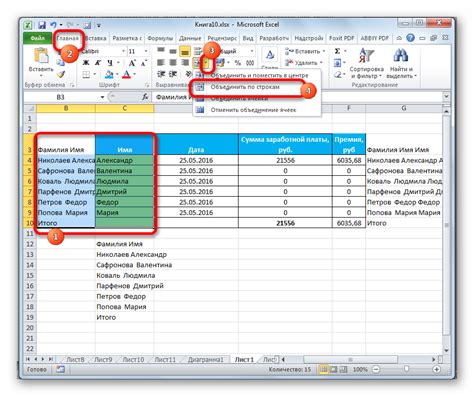Switch to the Вид tab
This screenshot has height=396, width=474.
point(248,38)
